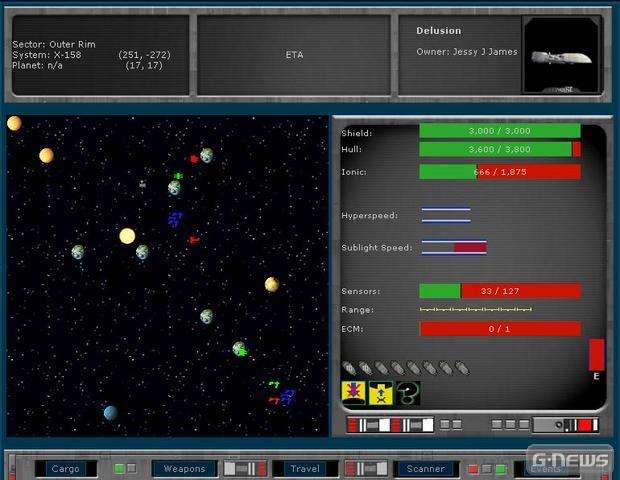
Task: Click the Hull status bar
Action: click(x=500, y=149)
